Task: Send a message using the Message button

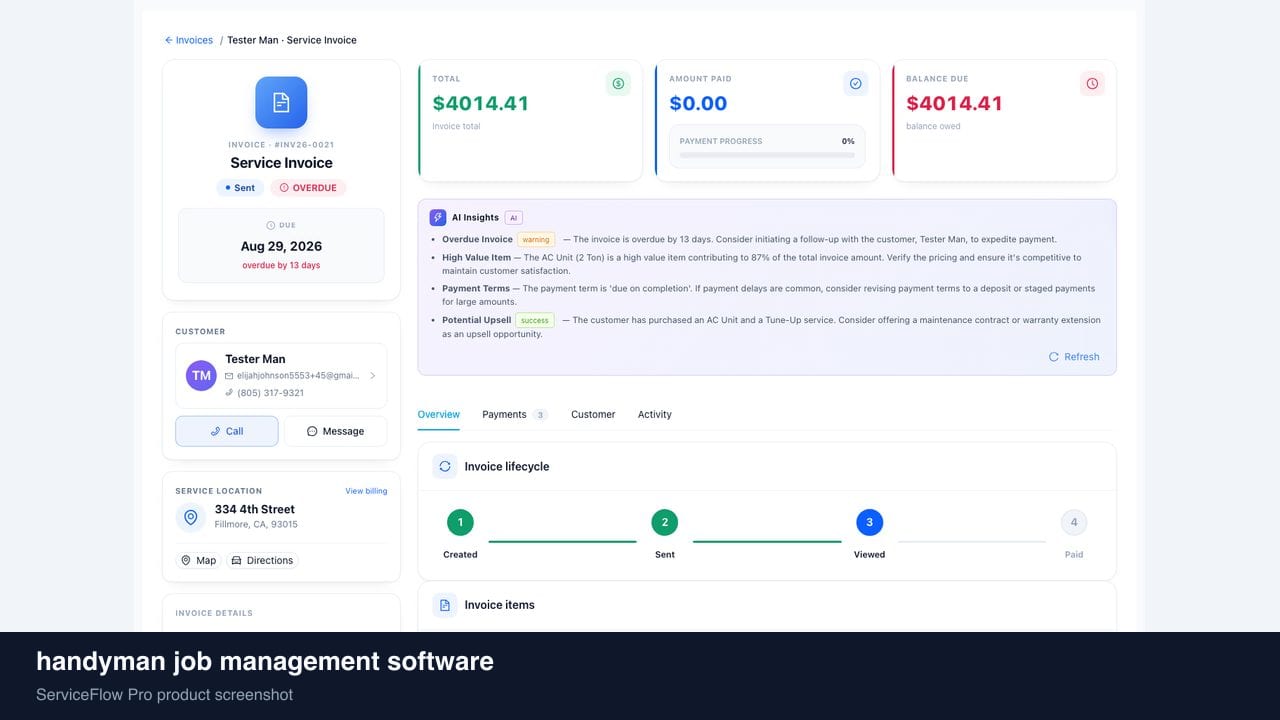Action: 335,431
